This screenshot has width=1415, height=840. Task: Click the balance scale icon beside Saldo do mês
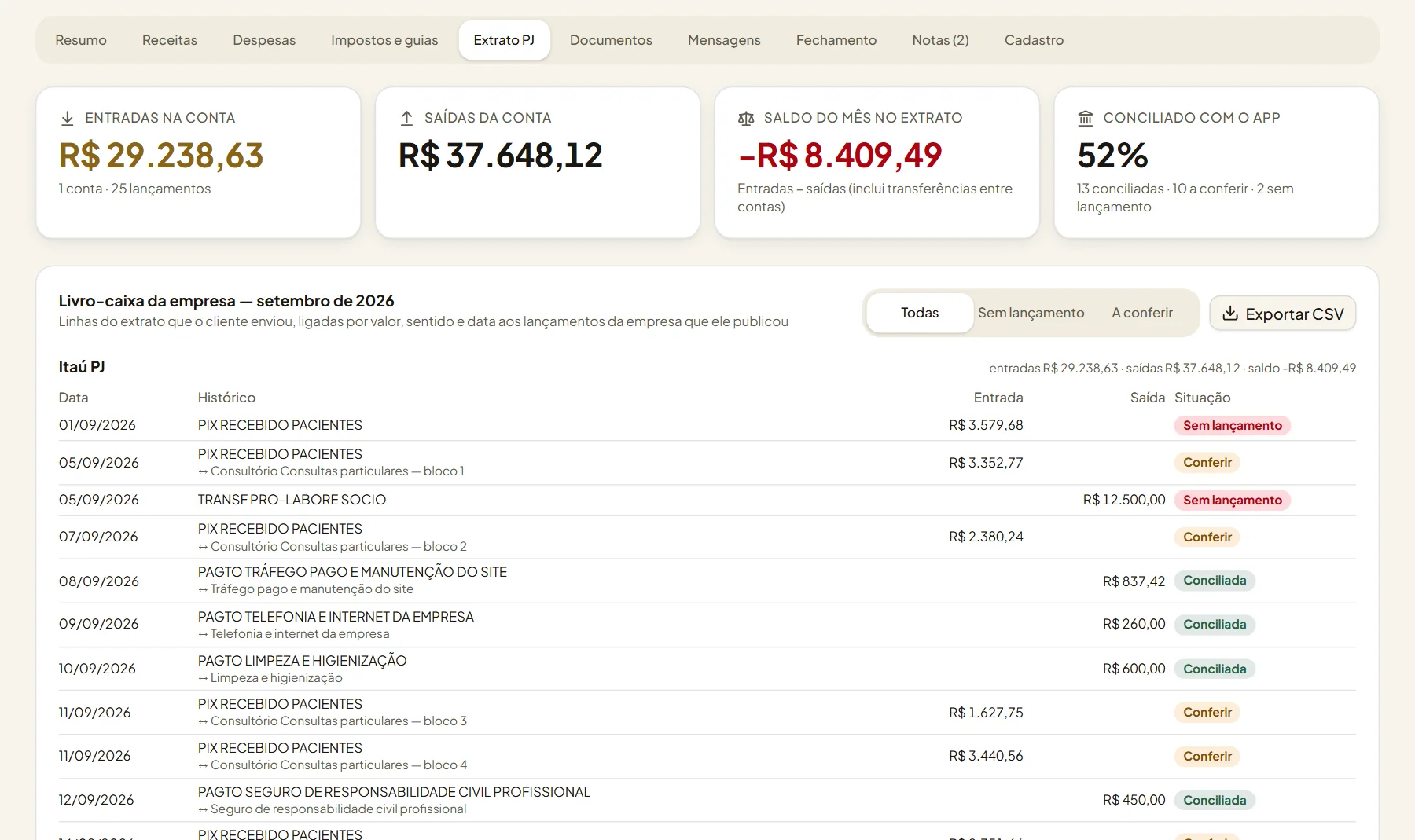point(746,118)
